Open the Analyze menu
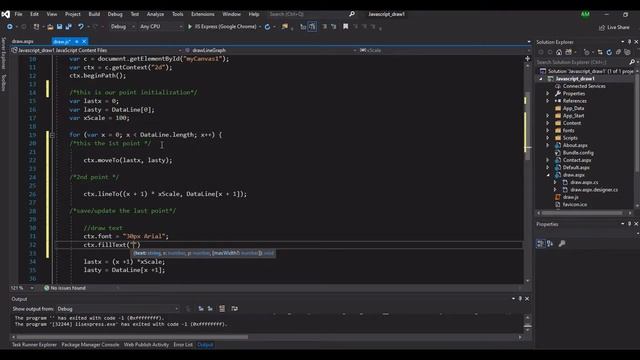This screenshot has width=640, height=360. tap(155, 14)
